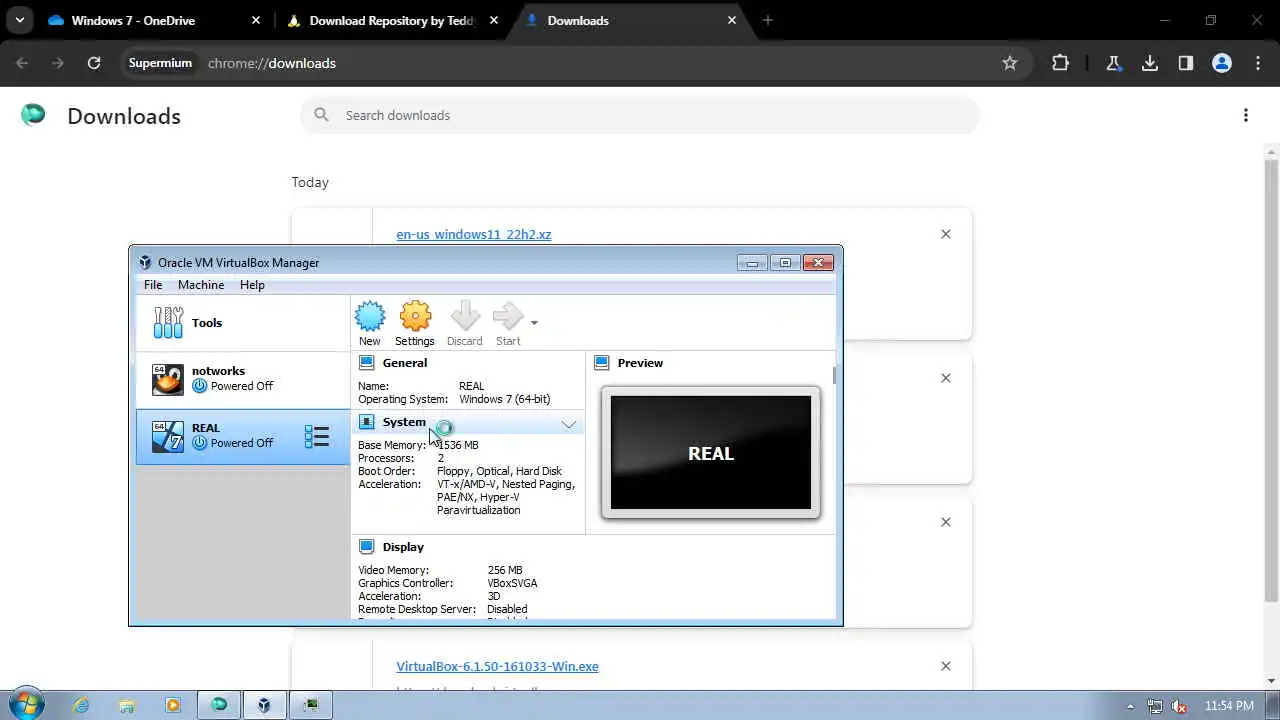Open the VirtualBox File menu
1280x720 pixels.
click(x=153, y=285)
